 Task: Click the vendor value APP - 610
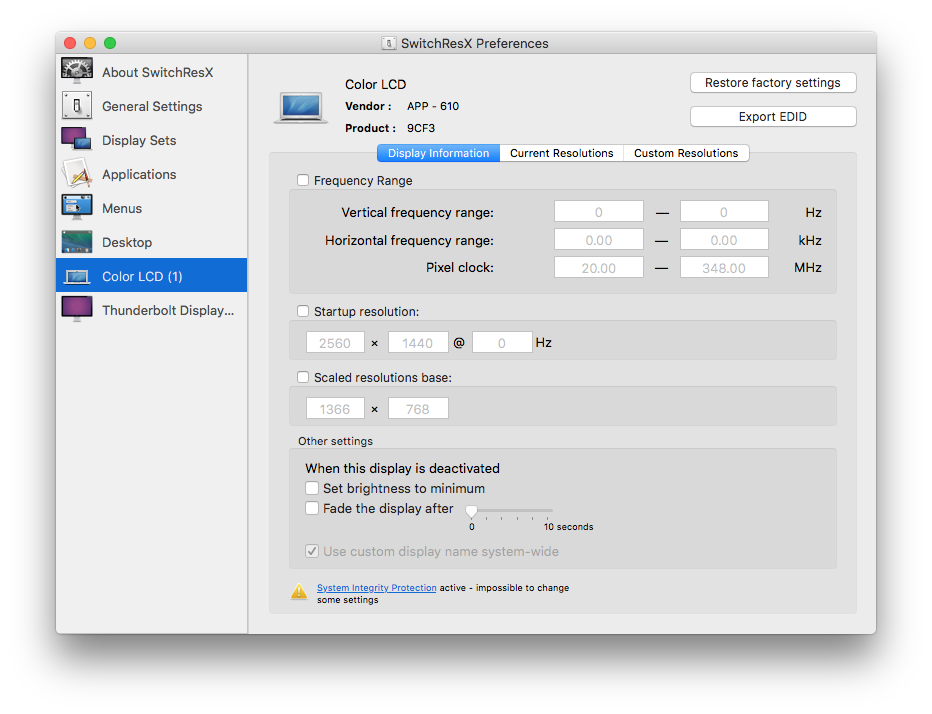(433, 106)
